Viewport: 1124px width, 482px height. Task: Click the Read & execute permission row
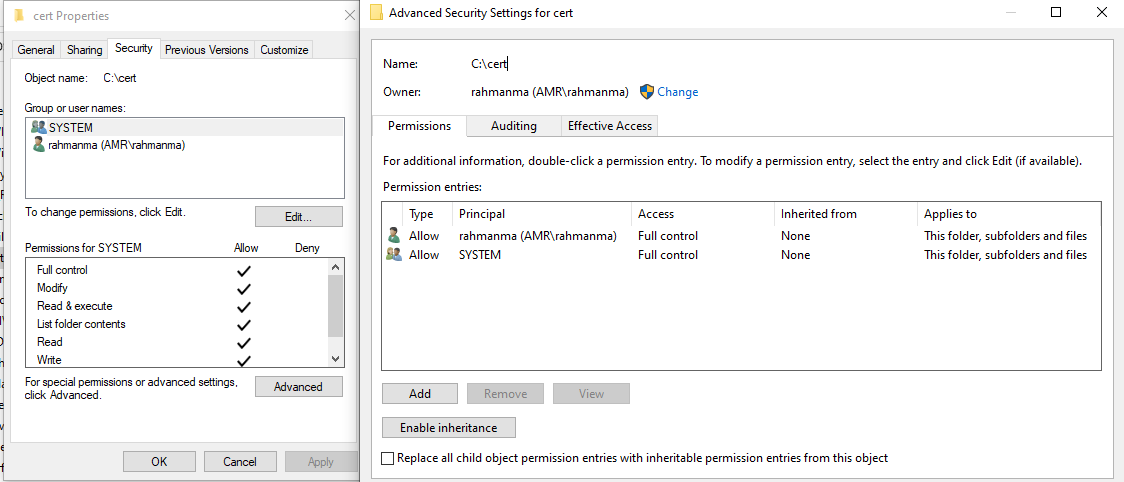tap(178, 306)
